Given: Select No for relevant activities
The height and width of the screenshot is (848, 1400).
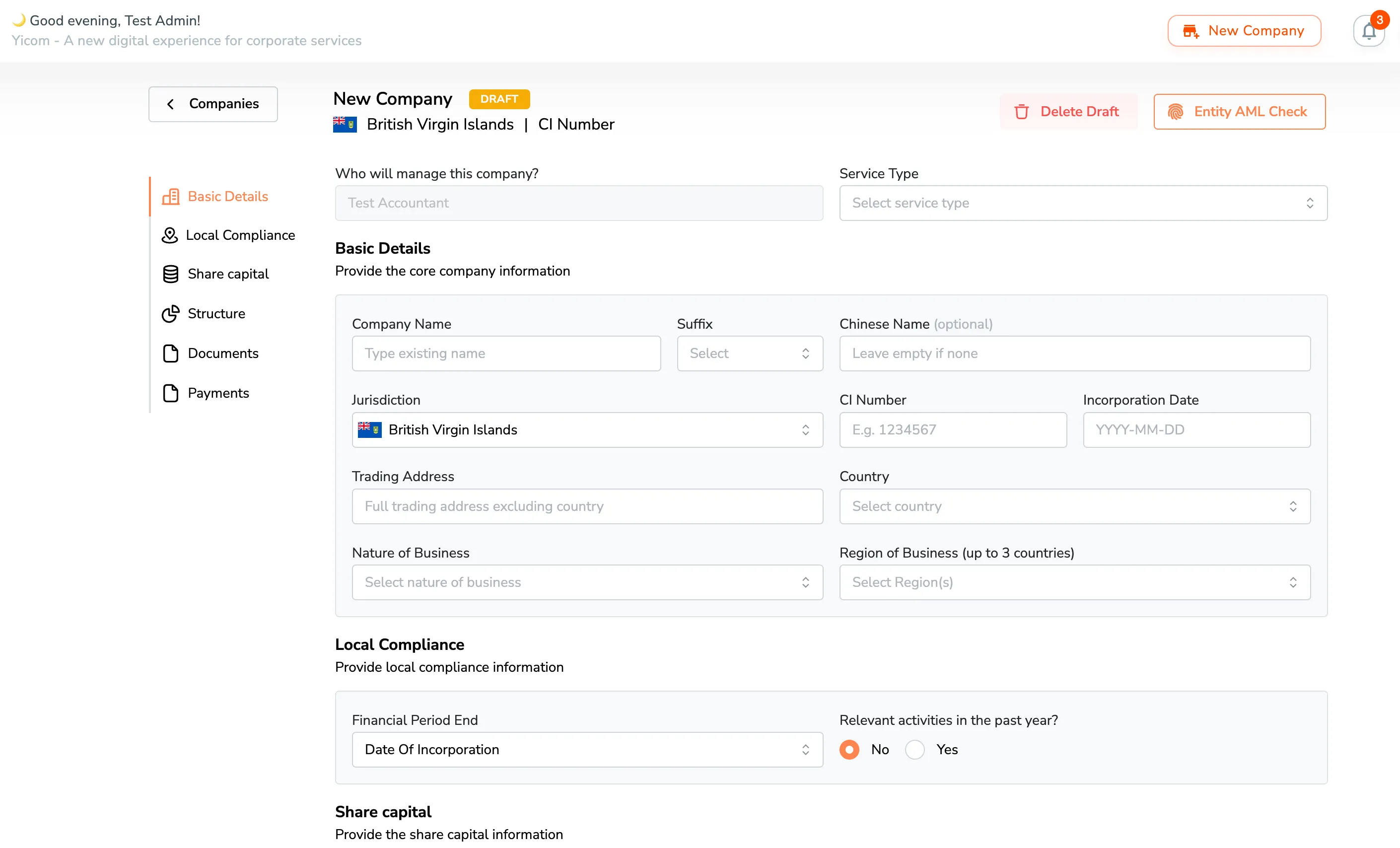Looking at the screenshot, I should [849, 750].
